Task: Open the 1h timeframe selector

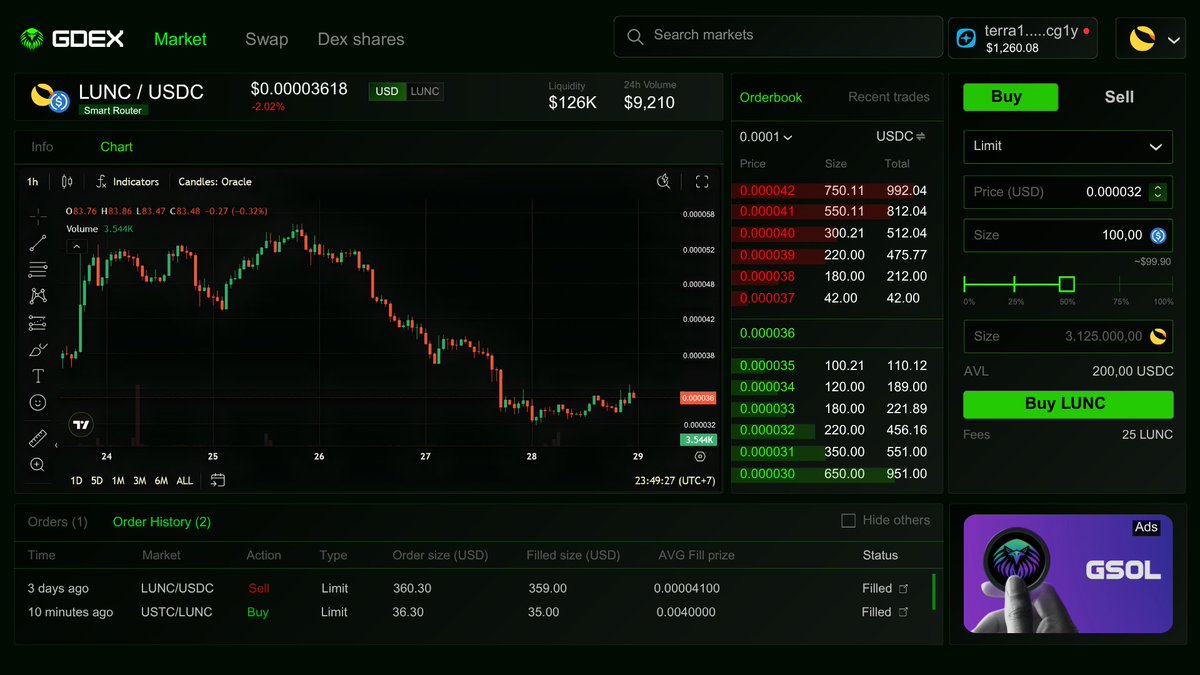Action: pyautogui.click(x=33, y=182)
